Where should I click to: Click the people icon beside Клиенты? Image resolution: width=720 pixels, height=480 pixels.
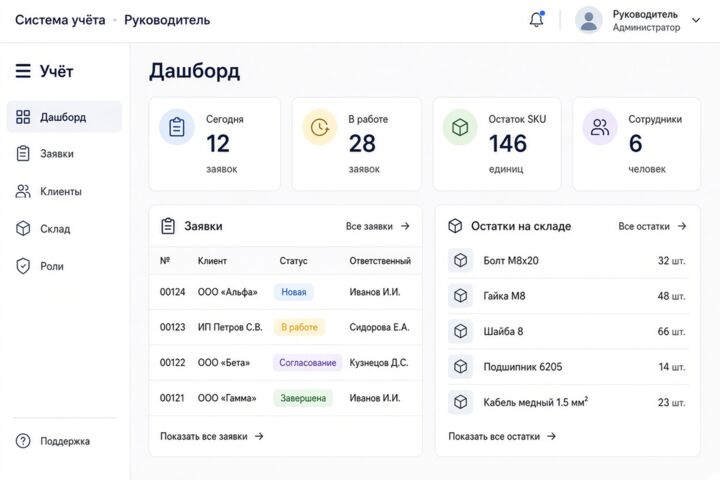[23, 191]
